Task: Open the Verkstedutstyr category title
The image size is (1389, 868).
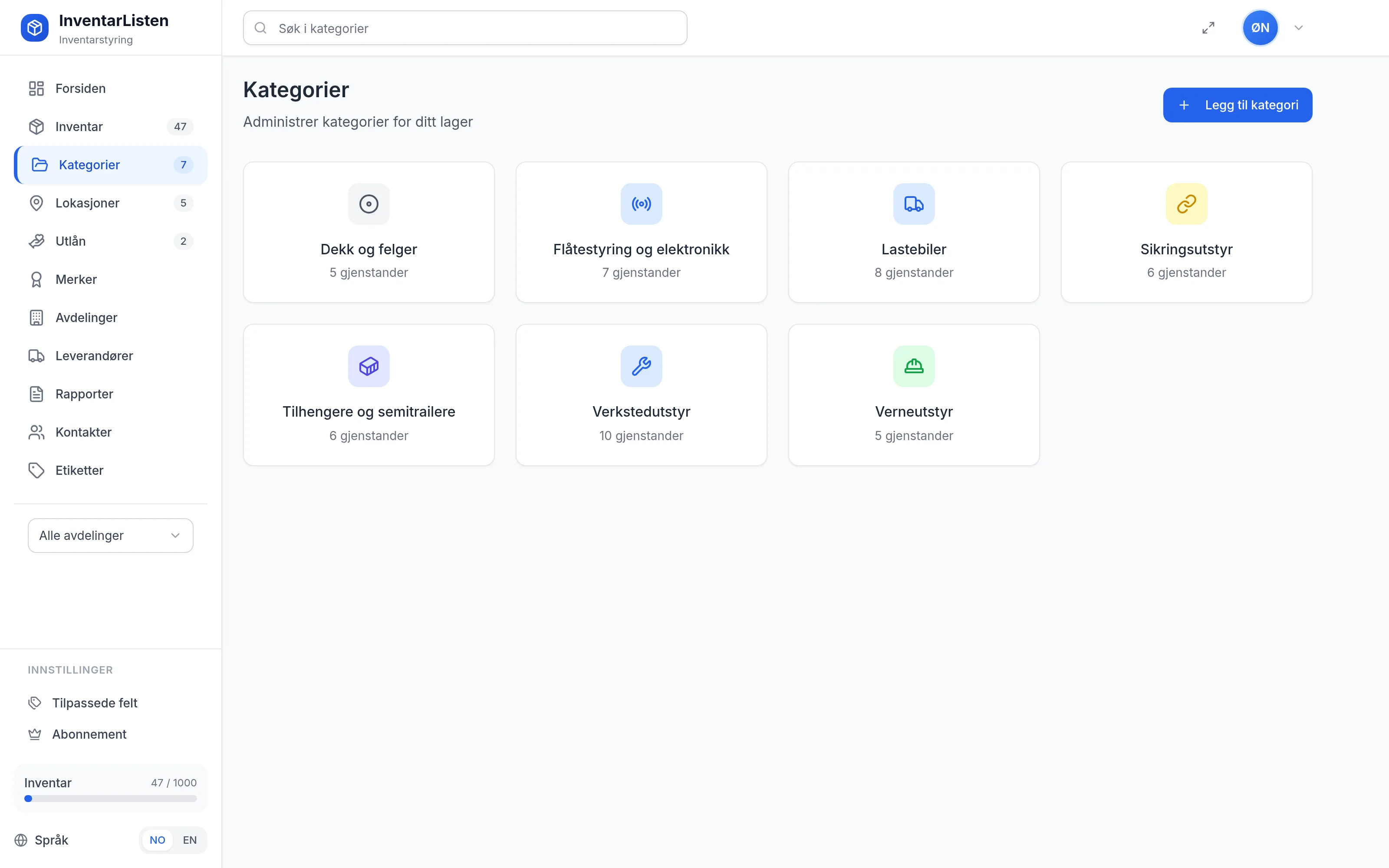Action: click(x=641, y=411)
